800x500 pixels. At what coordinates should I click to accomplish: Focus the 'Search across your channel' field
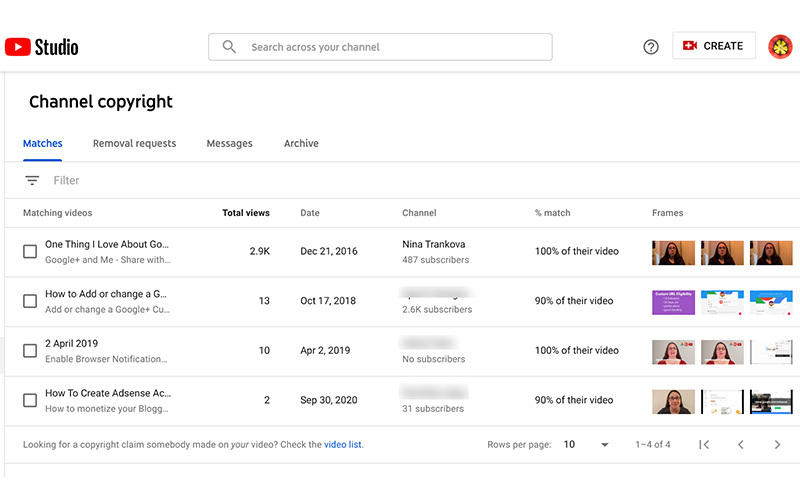390,47
